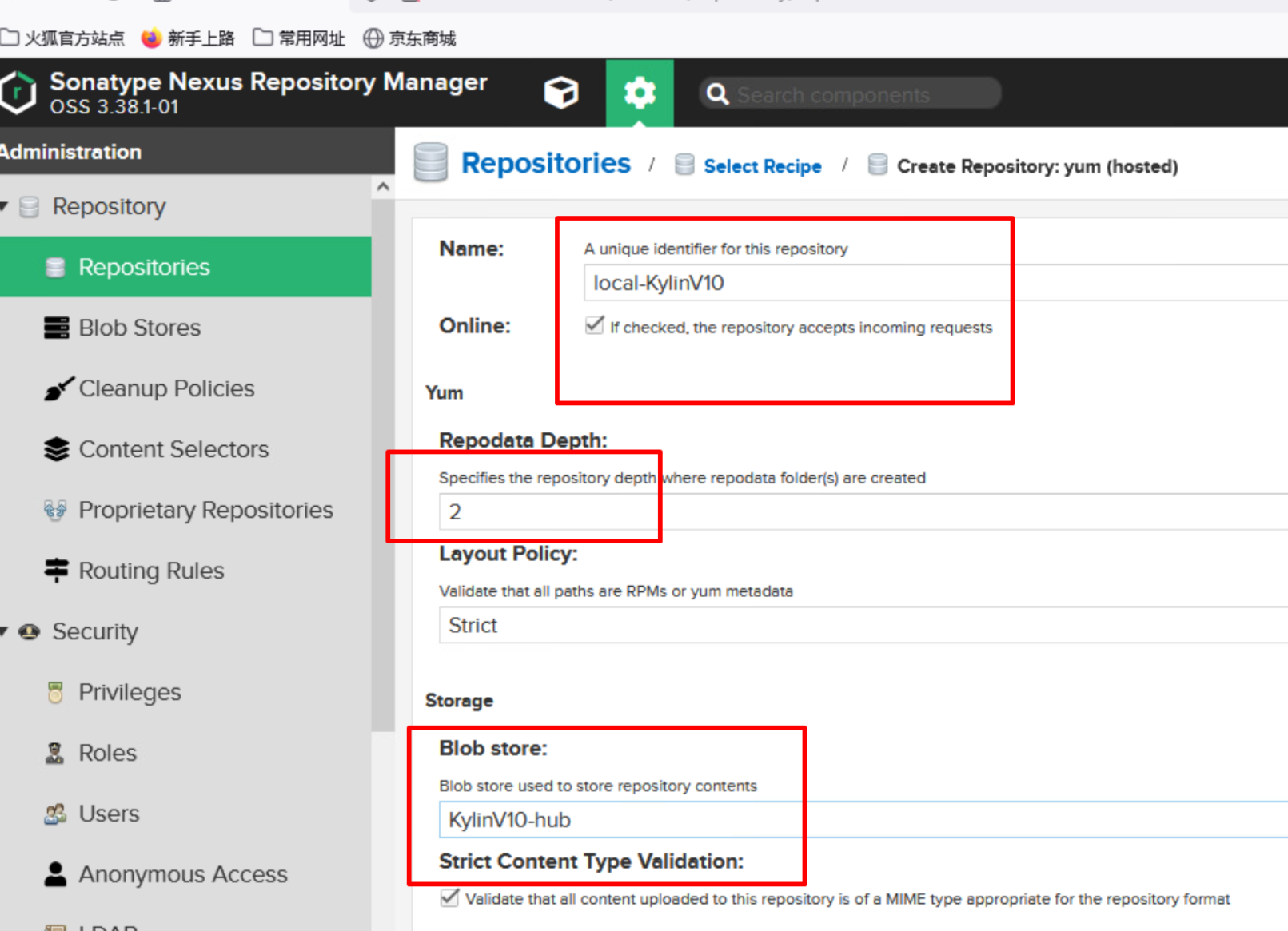The image size is (1288, 931).
Task: Click the Create Repository breadcrumb icon
Action: coord(877,165)
